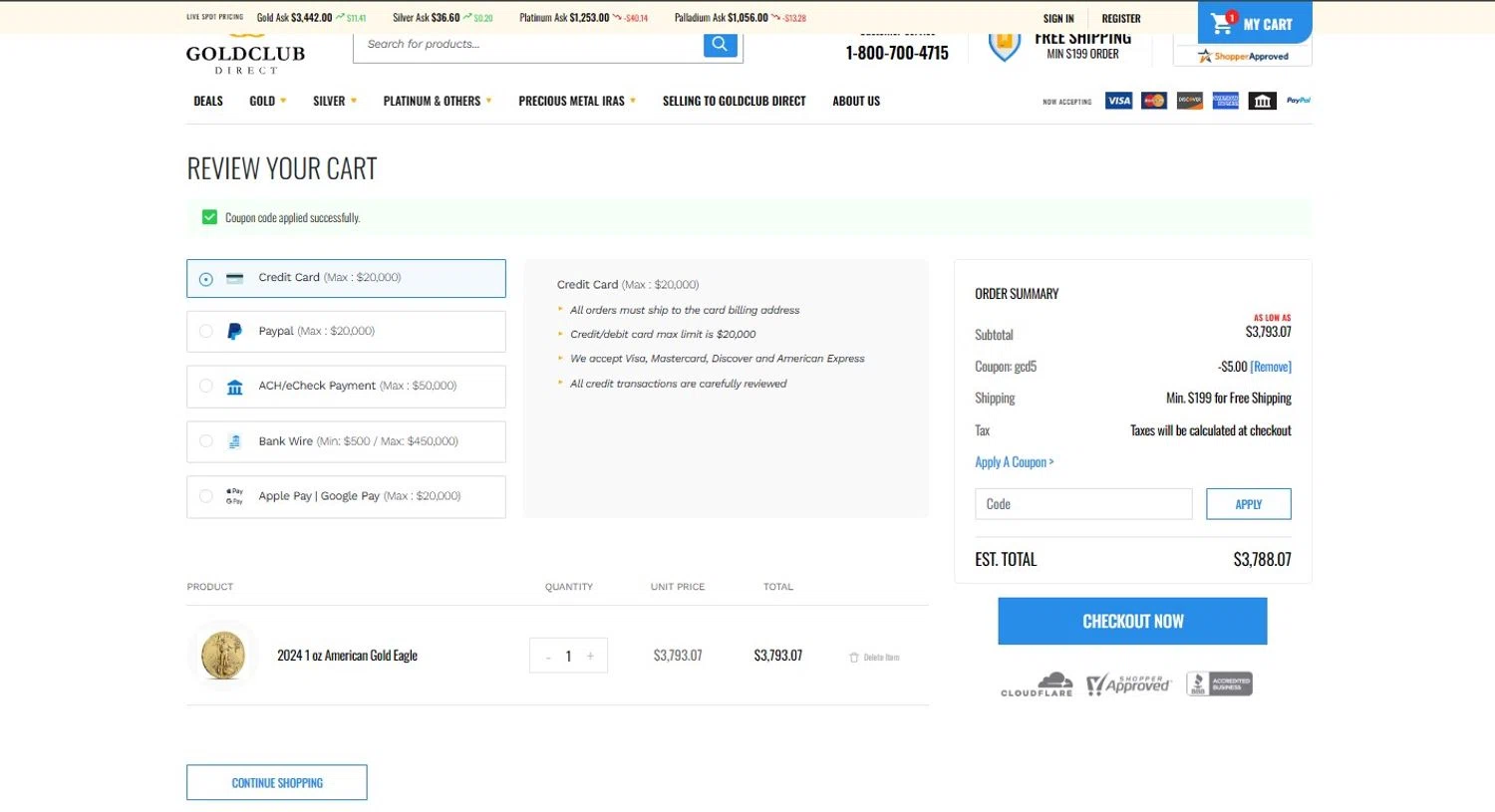The image size is (1495, 812).
Task: Click the Discover card icon
Action: 1190,101
